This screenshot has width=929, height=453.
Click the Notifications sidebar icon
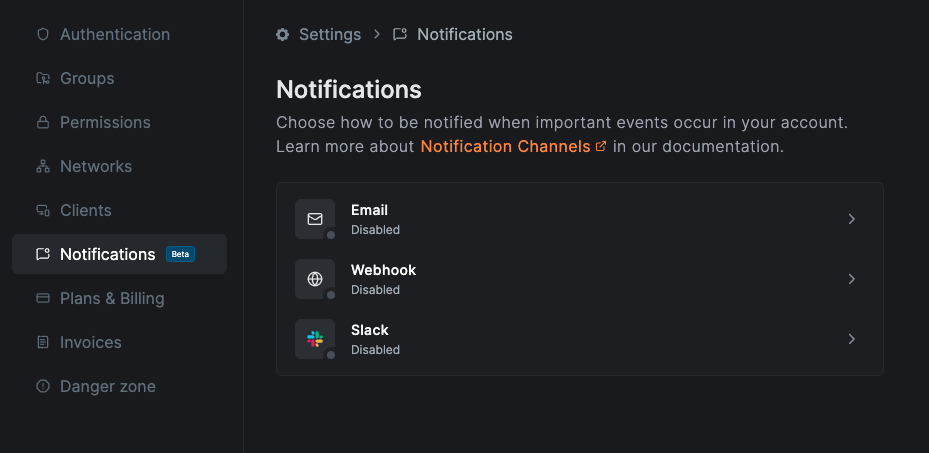click(x=43, y=254)
